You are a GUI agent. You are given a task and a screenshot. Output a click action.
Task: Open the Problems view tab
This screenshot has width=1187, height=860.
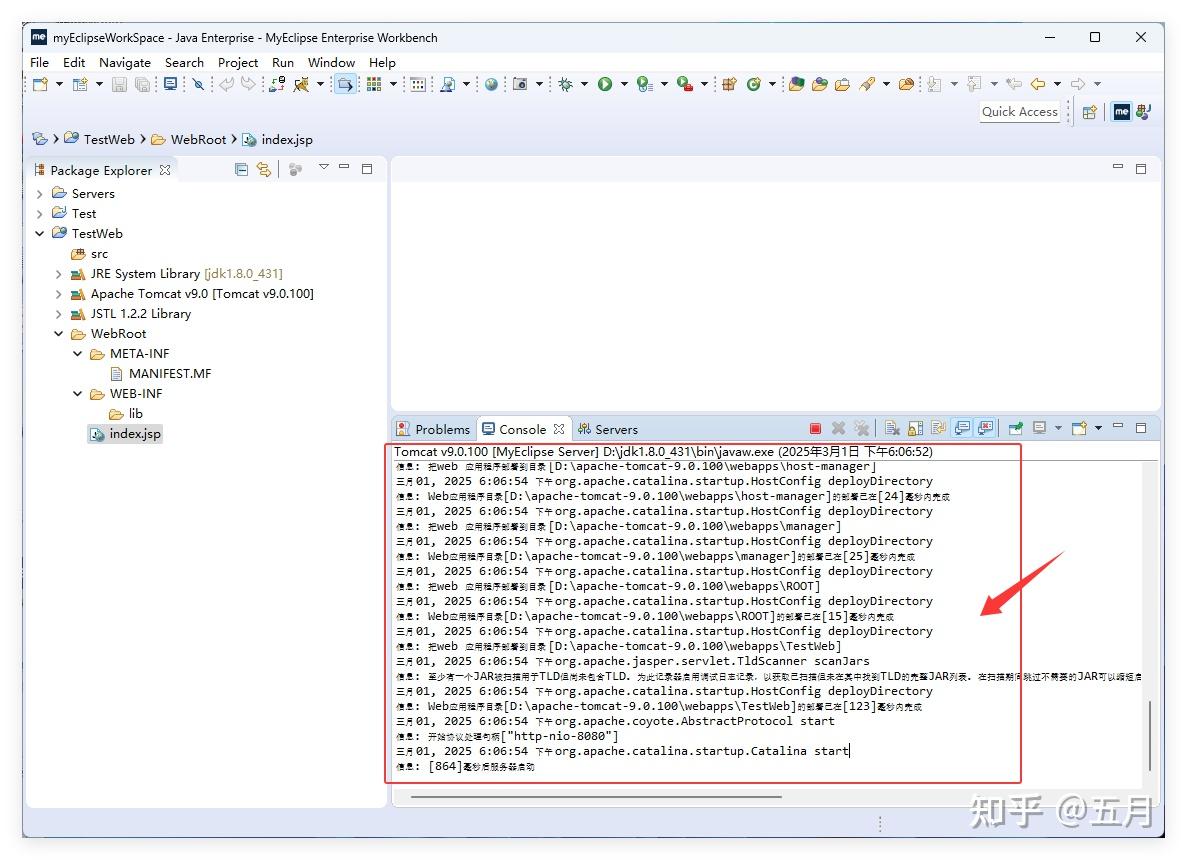coord(441,429)
